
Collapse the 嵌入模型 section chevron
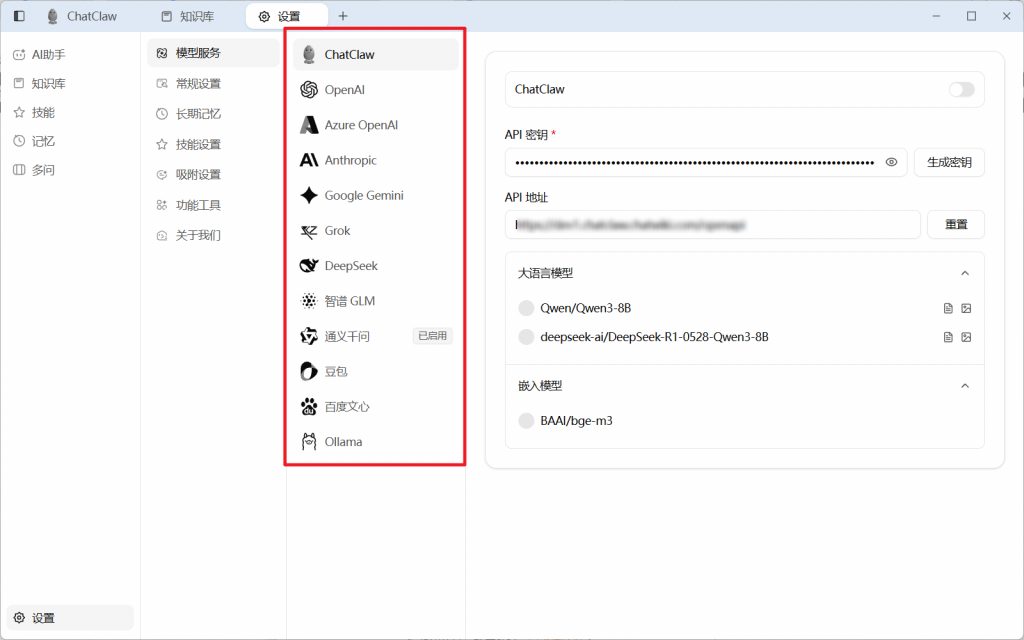pos(965,386)
